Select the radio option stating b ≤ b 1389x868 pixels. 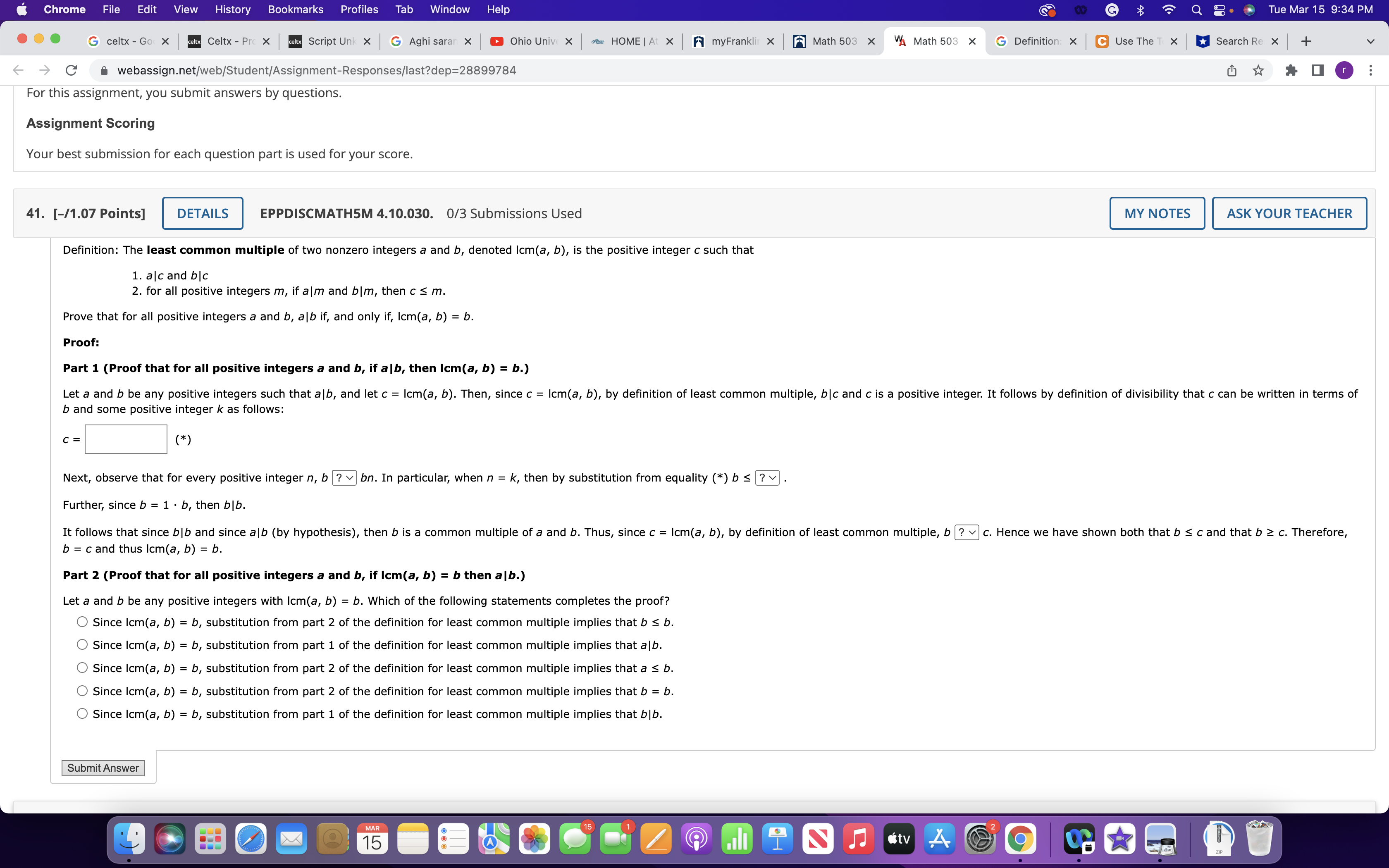point(82,622)
